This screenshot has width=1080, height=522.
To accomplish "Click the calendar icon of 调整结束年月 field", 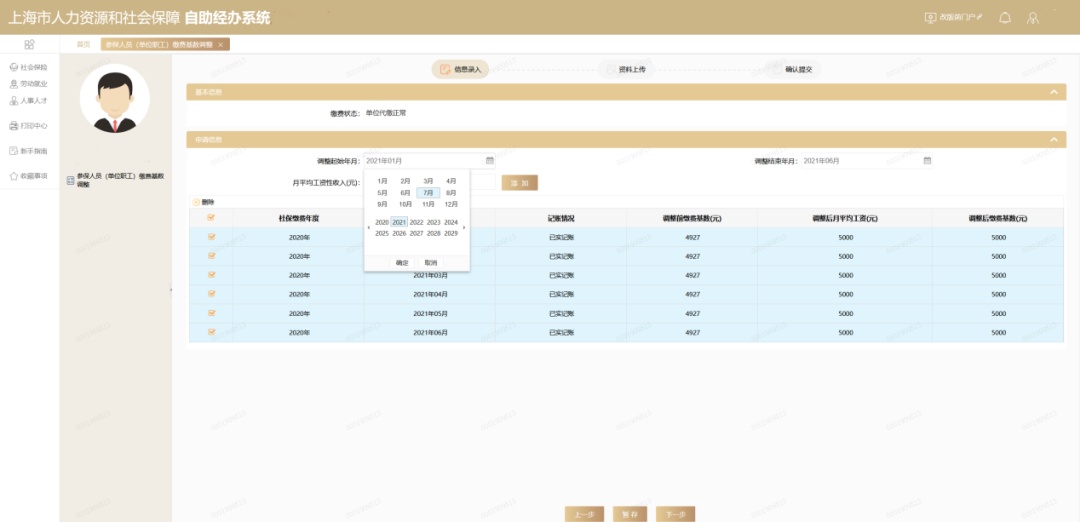I will click(927, 160).
